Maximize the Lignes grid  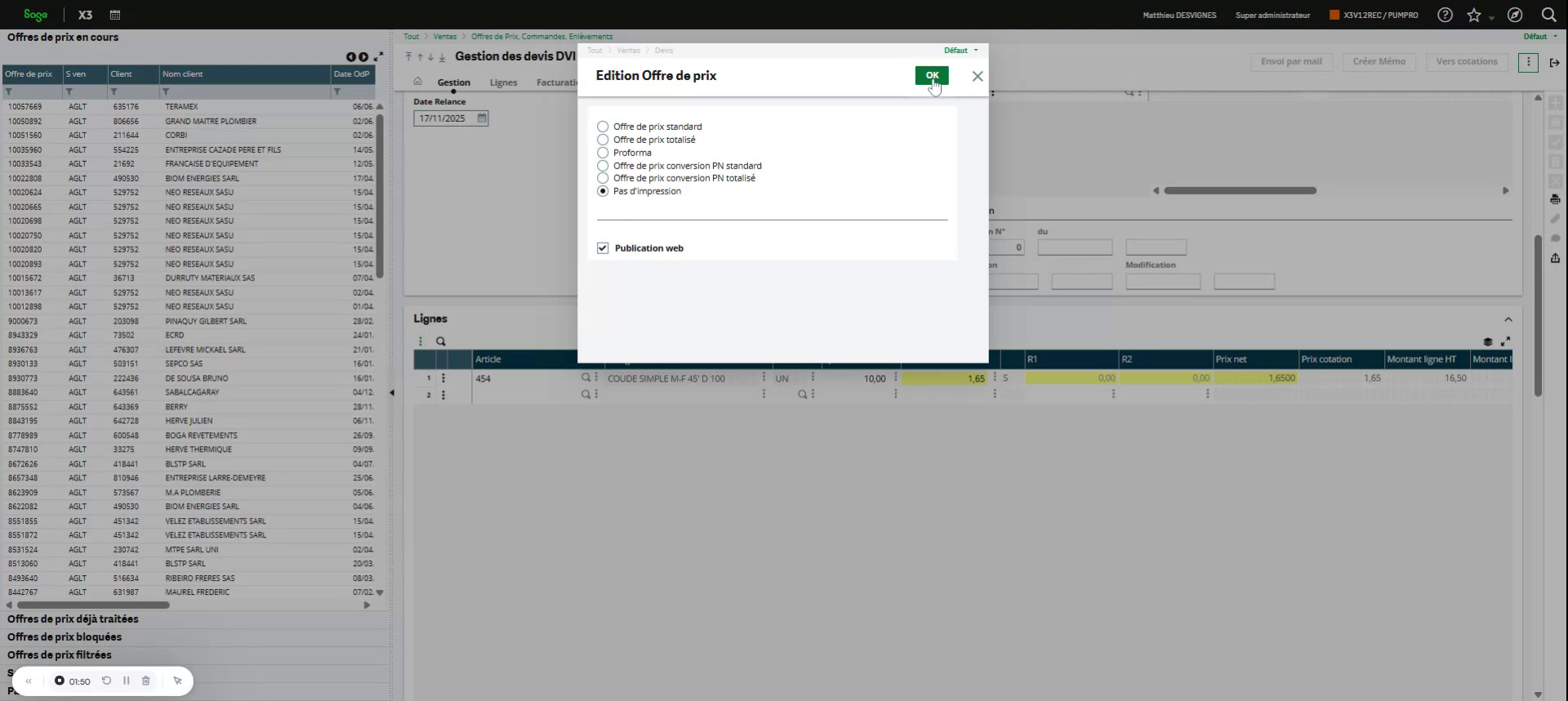[x=1505, y=342]
